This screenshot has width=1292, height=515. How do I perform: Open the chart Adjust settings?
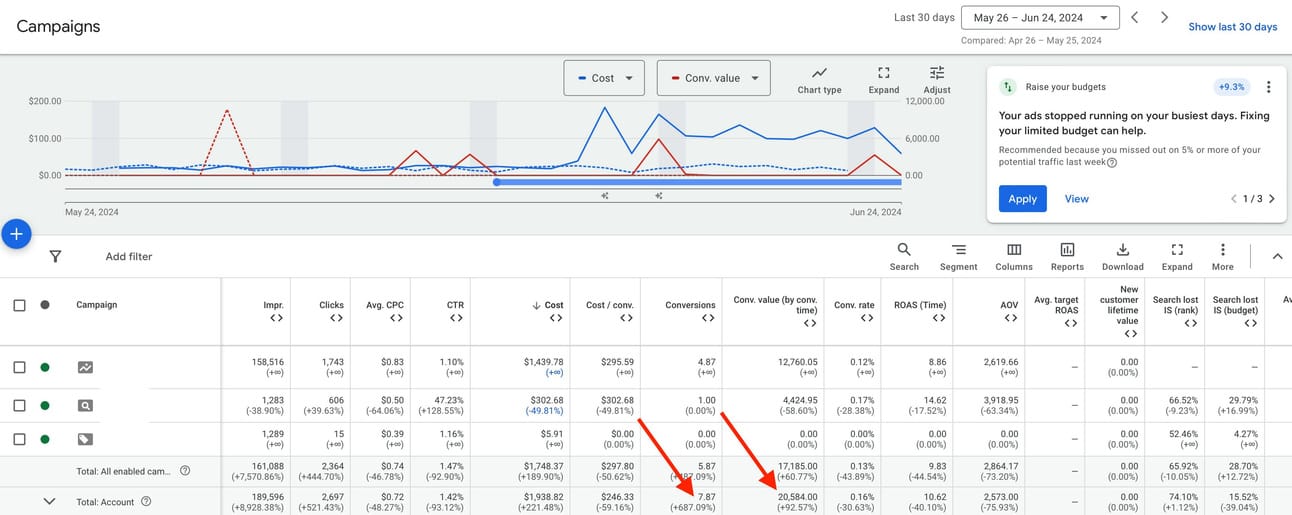click(x=937, y=80)
